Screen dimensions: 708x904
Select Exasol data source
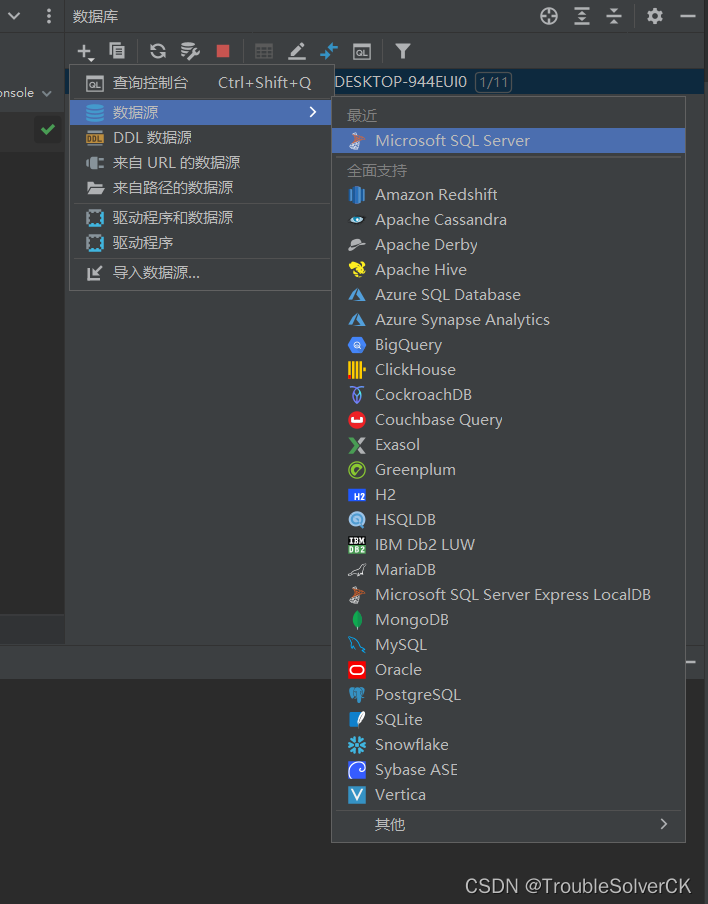(508, 445)
